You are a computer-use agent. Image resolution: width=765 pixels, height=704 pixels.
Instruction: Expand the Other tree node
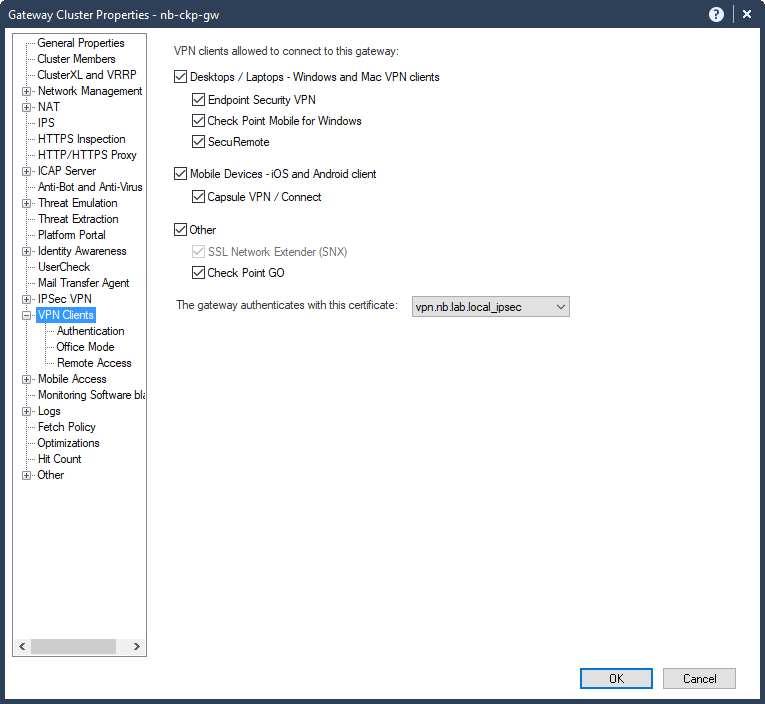[27, 475]
